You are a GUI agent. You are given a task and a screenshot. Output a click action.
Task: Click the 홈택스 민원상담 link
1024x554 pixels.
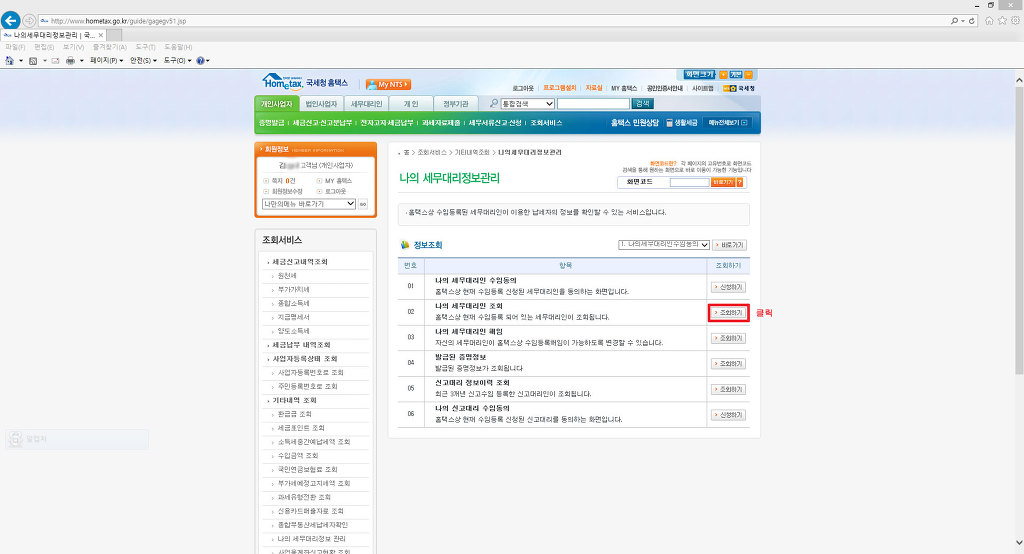pyautogui.click(x=635, y=123)
